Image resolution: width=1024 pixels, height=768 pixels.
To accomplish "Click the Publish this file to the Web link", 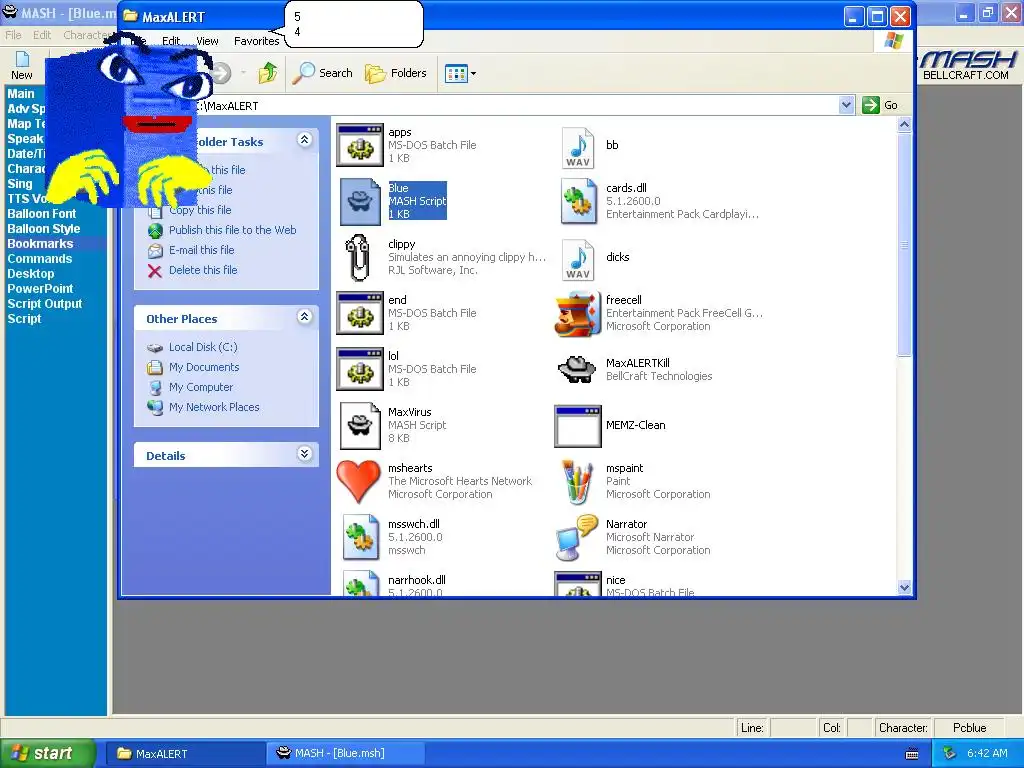I will coord(232,230).
